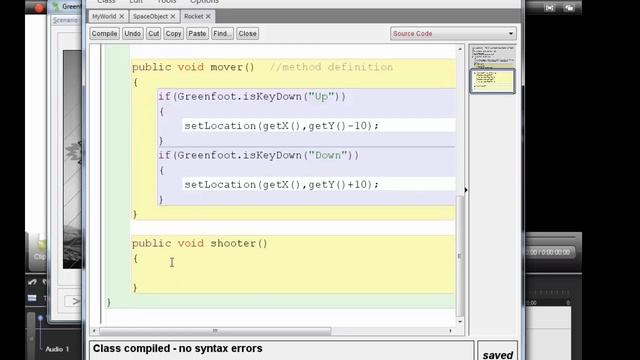Image resolution: width=640 pixels, height=360 pixels.
Task: Close the MyWorld tab with its X
Action: [x=122, y=16]
